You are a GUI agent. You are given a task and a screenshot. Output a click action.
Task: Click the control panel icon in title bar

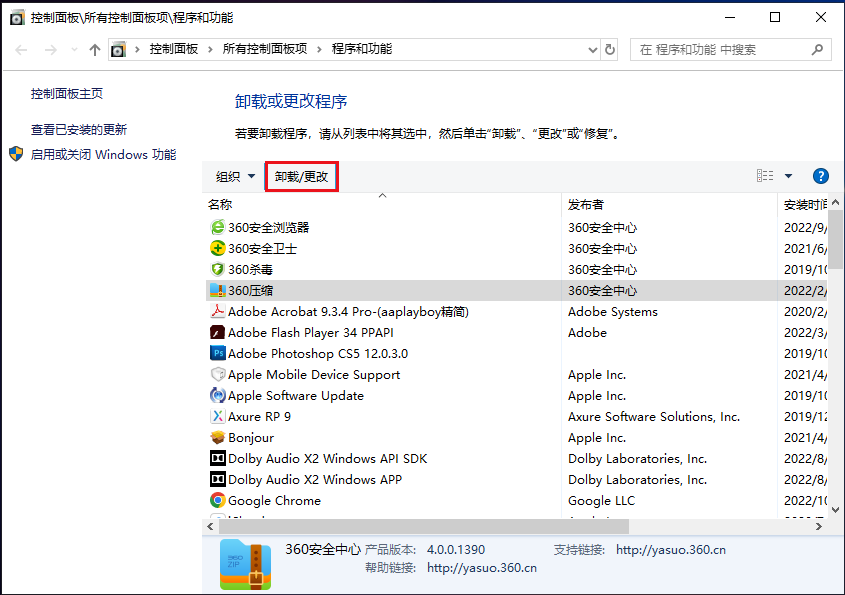point(17,18)
